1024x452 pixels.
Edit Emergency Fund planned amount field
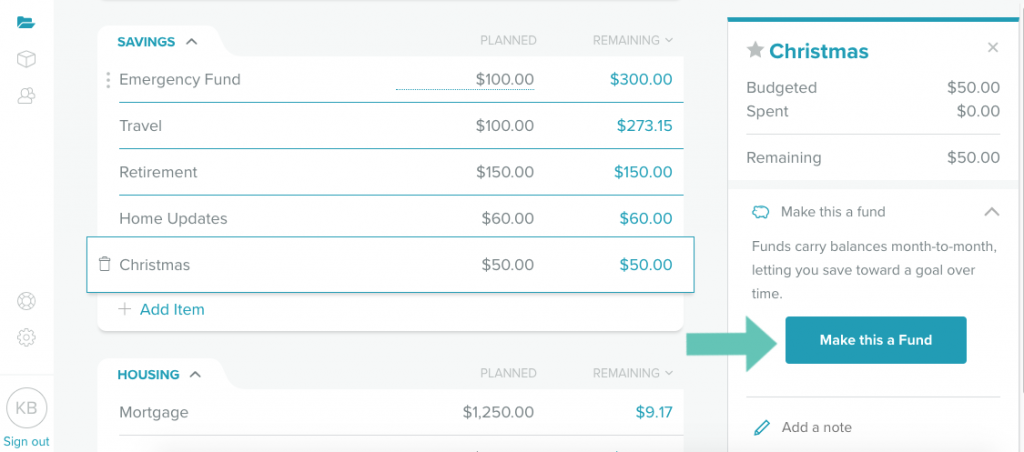pyautogui.click(x=465, y=80)
